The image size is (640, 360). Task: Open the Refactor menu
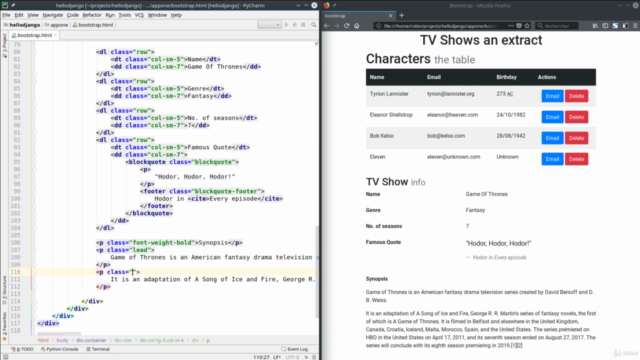tap(92, 15)
